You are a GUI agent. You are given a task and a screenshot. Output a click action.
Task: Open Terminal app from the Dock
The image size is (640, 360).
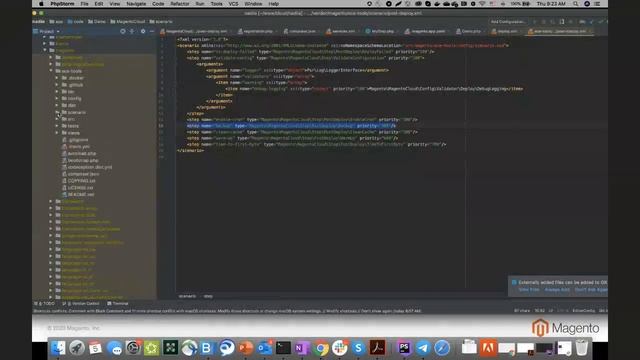coord(283,348)
